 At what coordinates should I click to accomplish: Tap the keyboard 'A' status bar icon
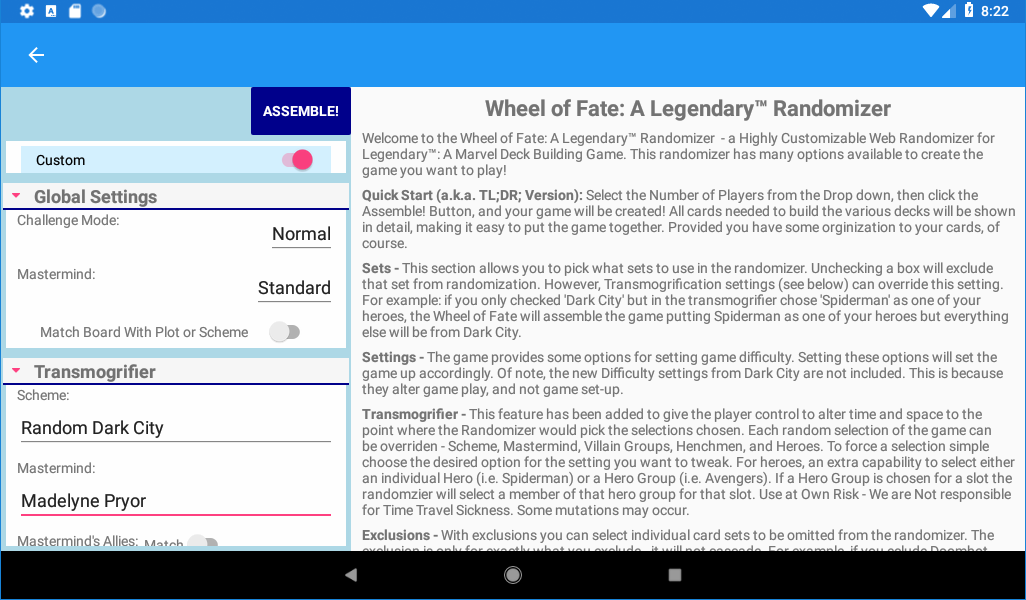pyautogui.click(x=51, y=11)
